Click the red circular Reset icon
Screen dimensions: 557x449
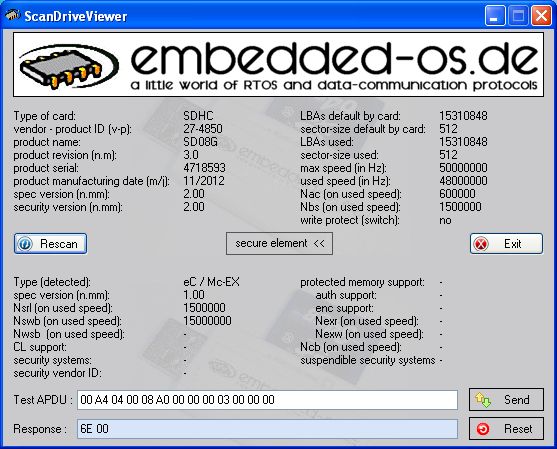(483, 429)
